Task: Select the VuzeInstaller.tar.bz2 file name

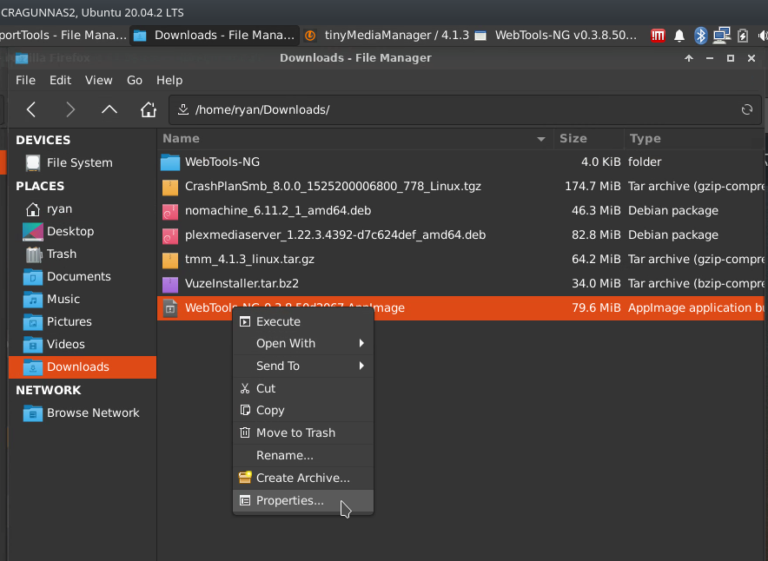Action: (x=241, y=284)
